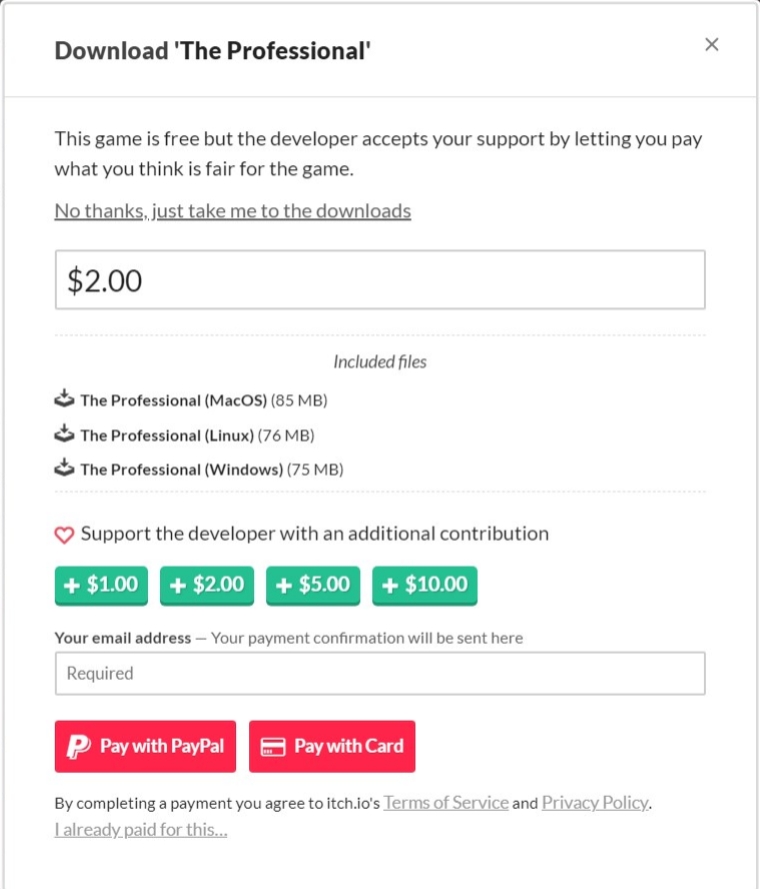Click the email address input field
Screen dimensions: 760x889
pyautogui.click(x=380, y=673)
